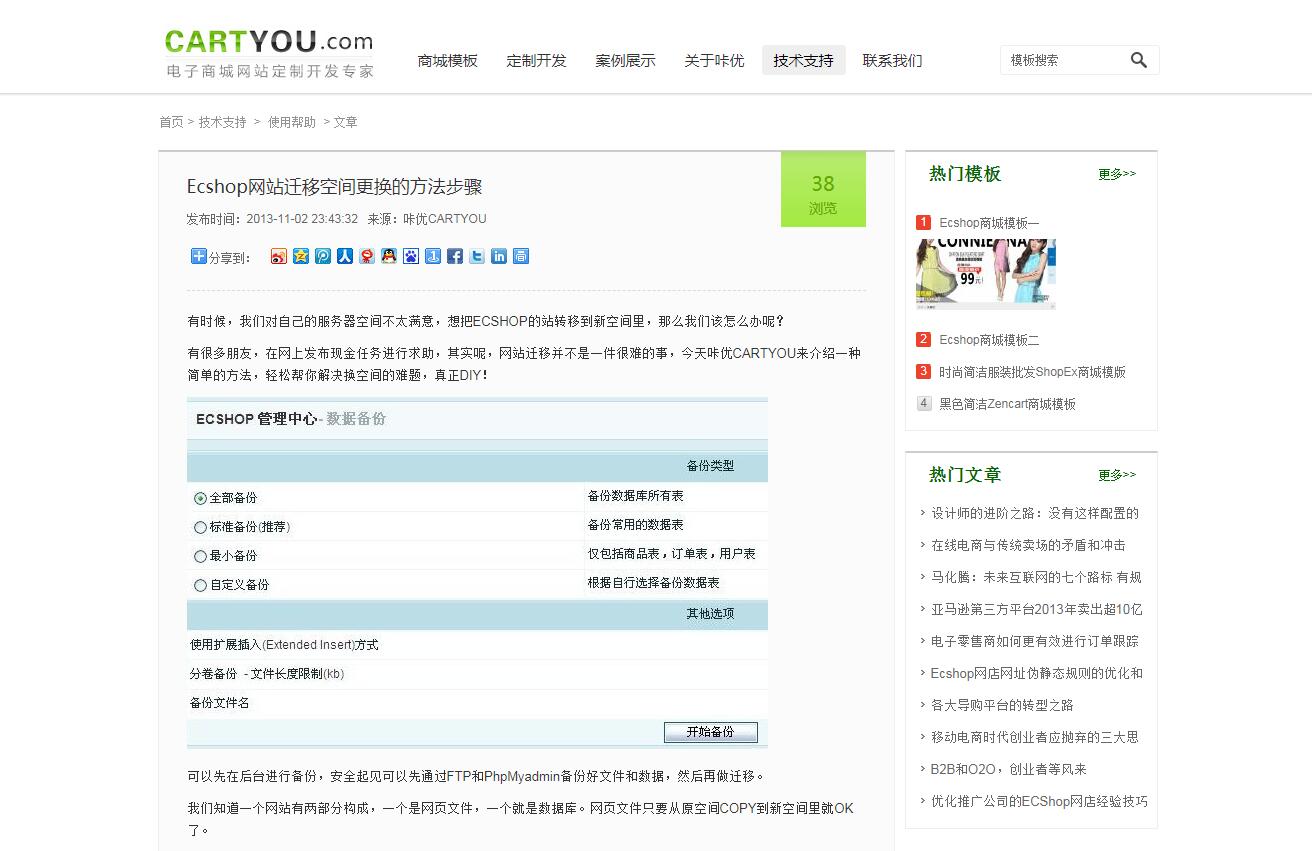The image size is (1312, 851).
Task: Share article to Qzone star icon
Action: click(301, 257)
